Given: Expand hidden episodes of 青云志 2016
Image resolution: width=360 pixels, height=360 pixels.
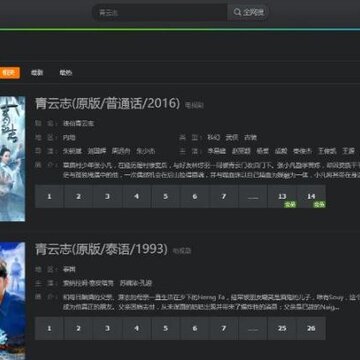Looking at the screenshot, I should (253, 196).
